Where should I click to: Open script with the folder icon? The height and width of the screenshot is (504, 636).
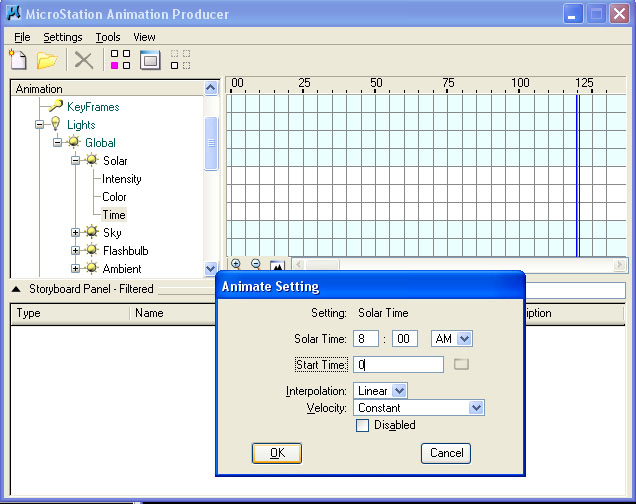(x=46, y=60)
